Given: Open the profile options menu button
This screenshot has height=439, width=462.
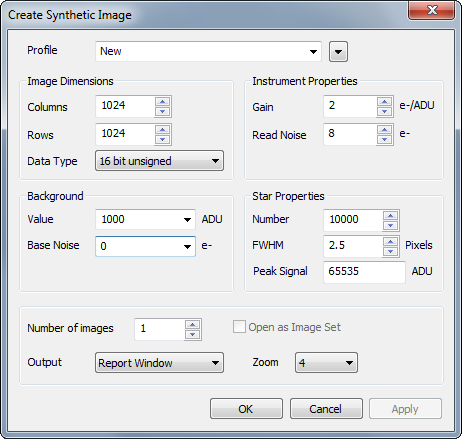Looking at the screenshot, I should pos(338,52).
